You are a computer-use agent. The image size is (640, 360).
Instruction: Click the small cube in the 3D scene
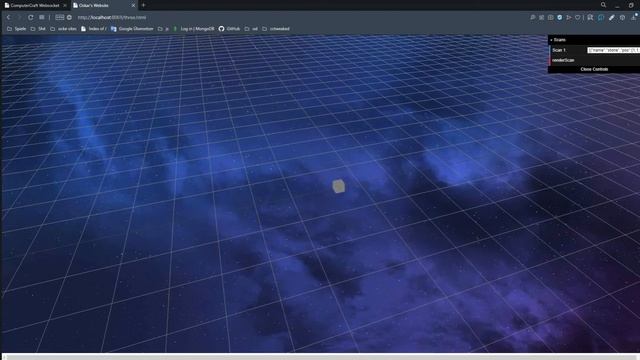(338, 186)
